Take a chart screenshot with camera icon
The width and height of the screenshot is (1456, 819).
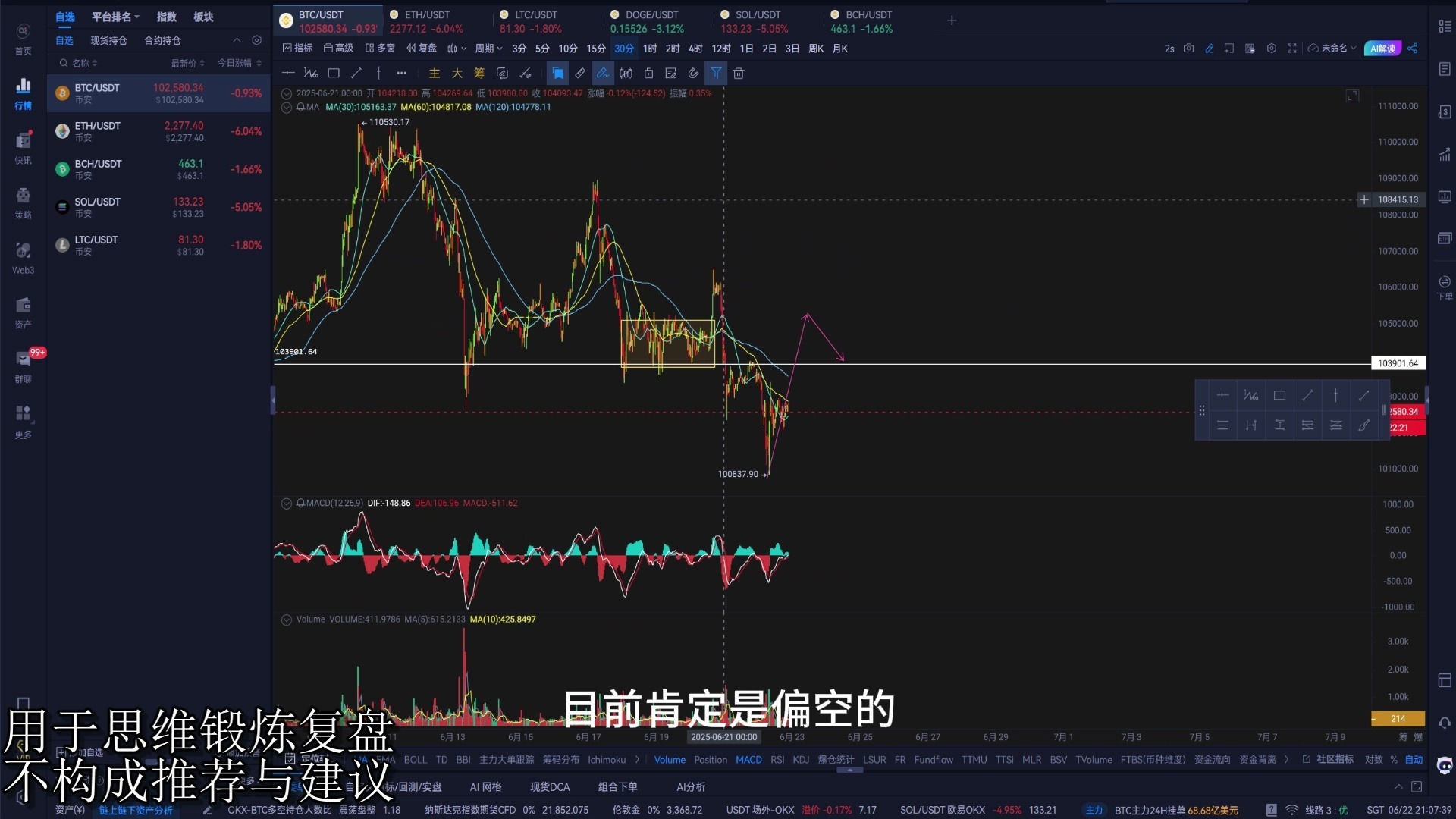coord(1188,49)
